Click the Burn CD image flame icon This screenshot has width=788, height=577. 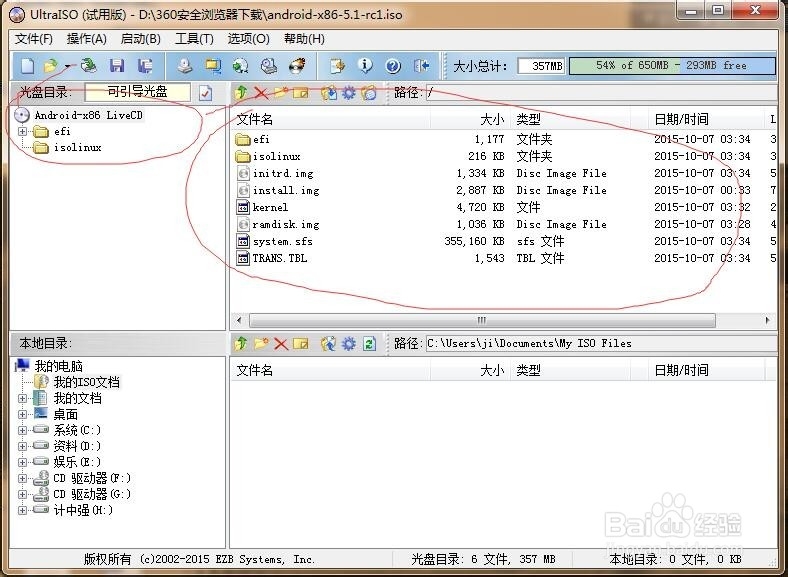tap(298, 66)
